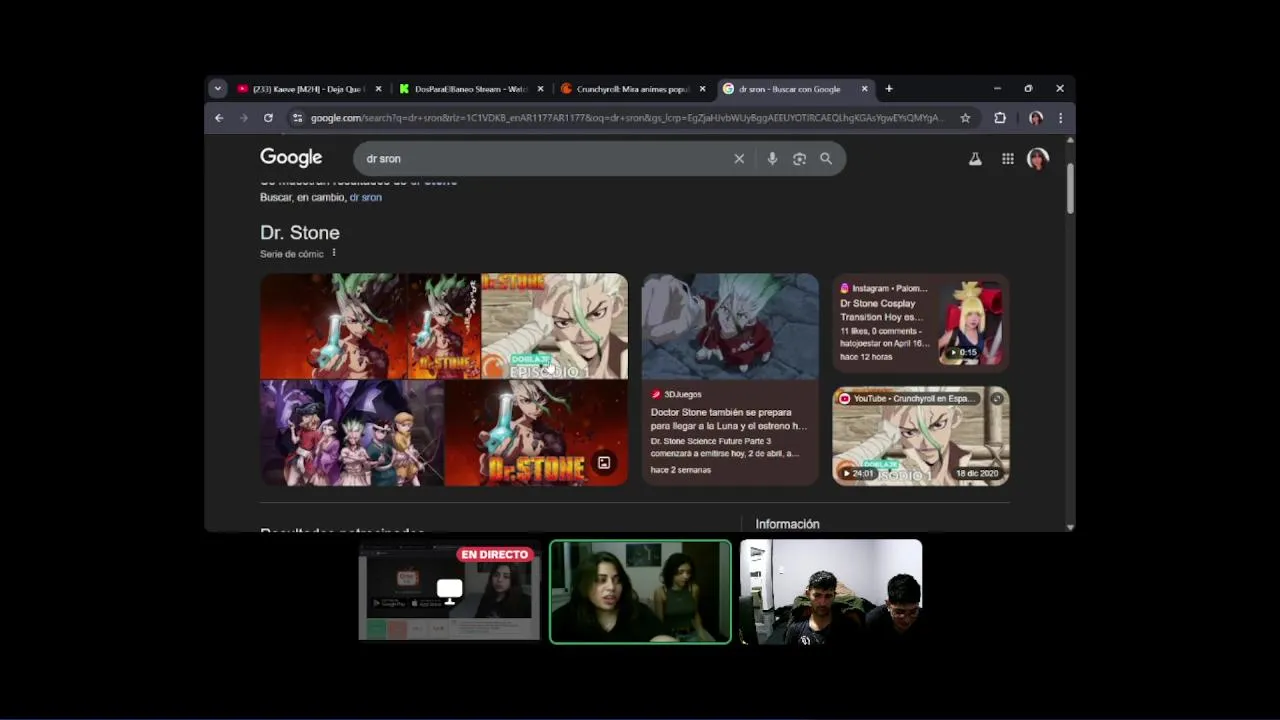Bookmark this page with the star

[x=965, y=118]
